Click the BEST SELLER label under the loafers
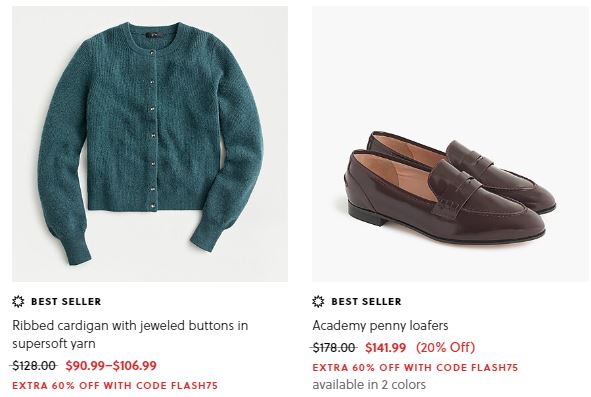Screen dimensions: 591x397 point(366,302)
